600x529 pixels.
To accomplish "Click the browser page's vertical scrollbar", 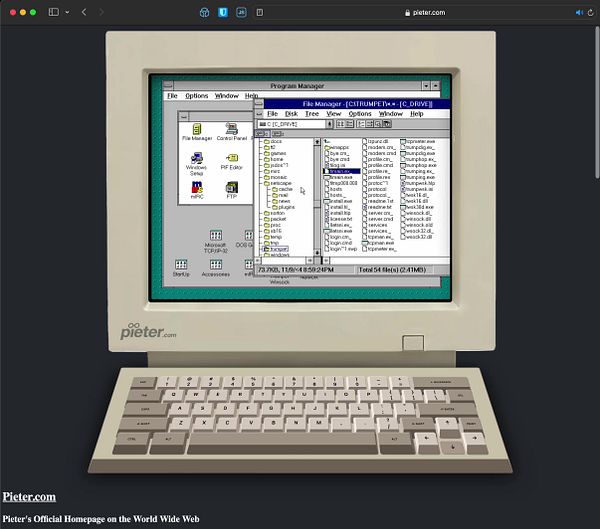I will pos(597,102).
